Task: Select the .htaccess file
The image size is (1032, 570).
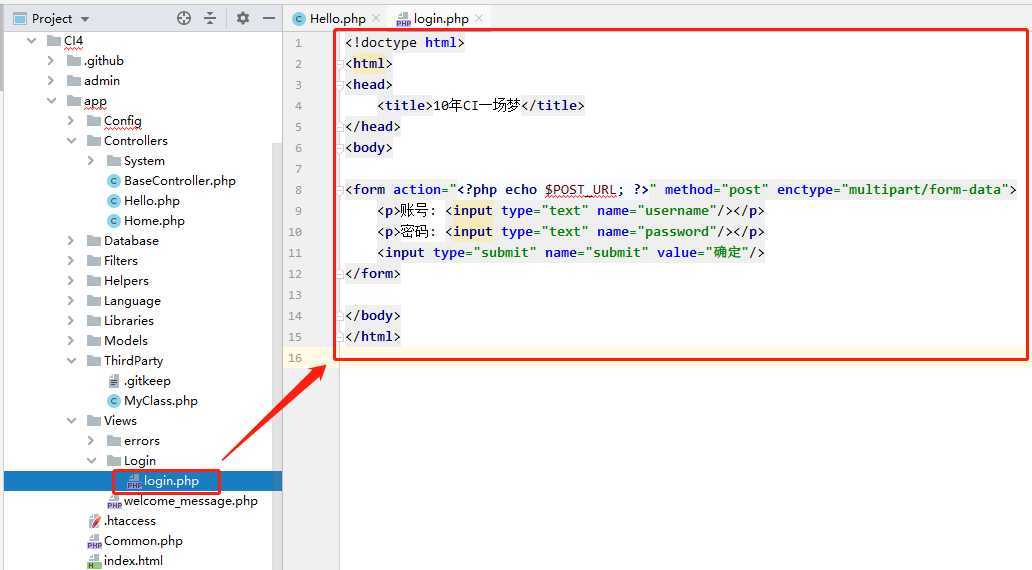Action: click(130, 521)
